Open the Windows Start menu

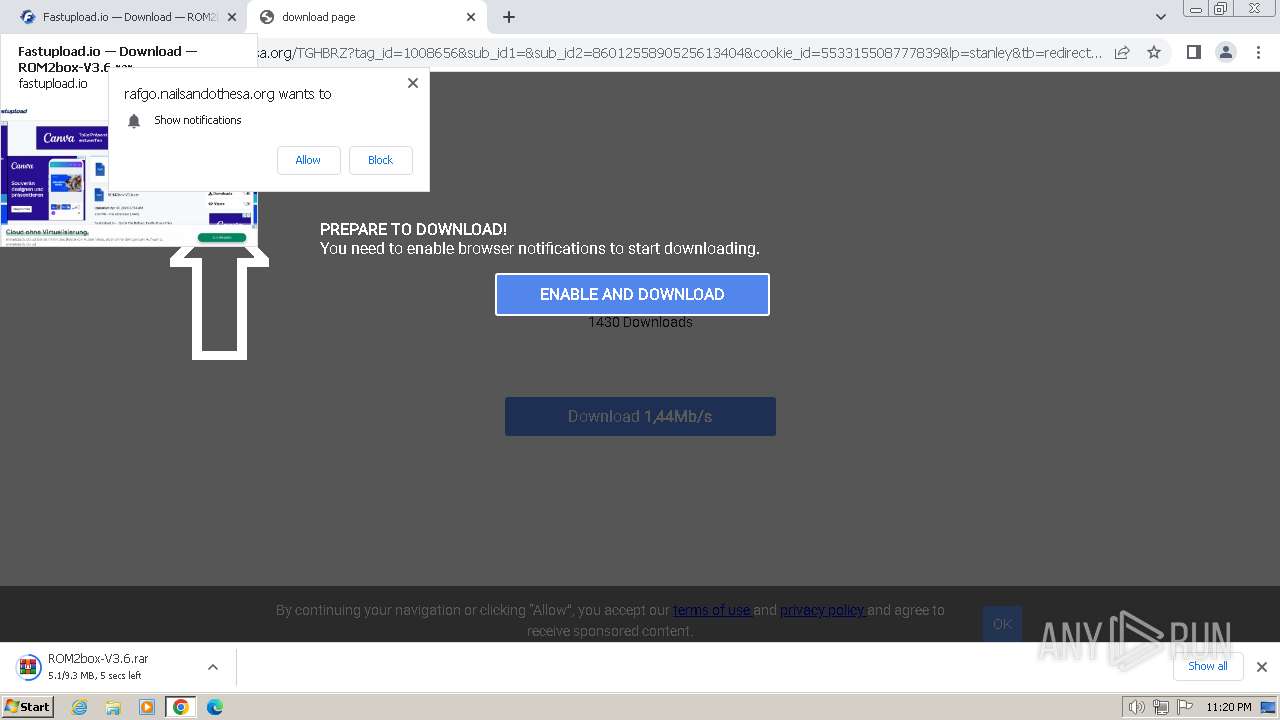click(x=27, y=707)
